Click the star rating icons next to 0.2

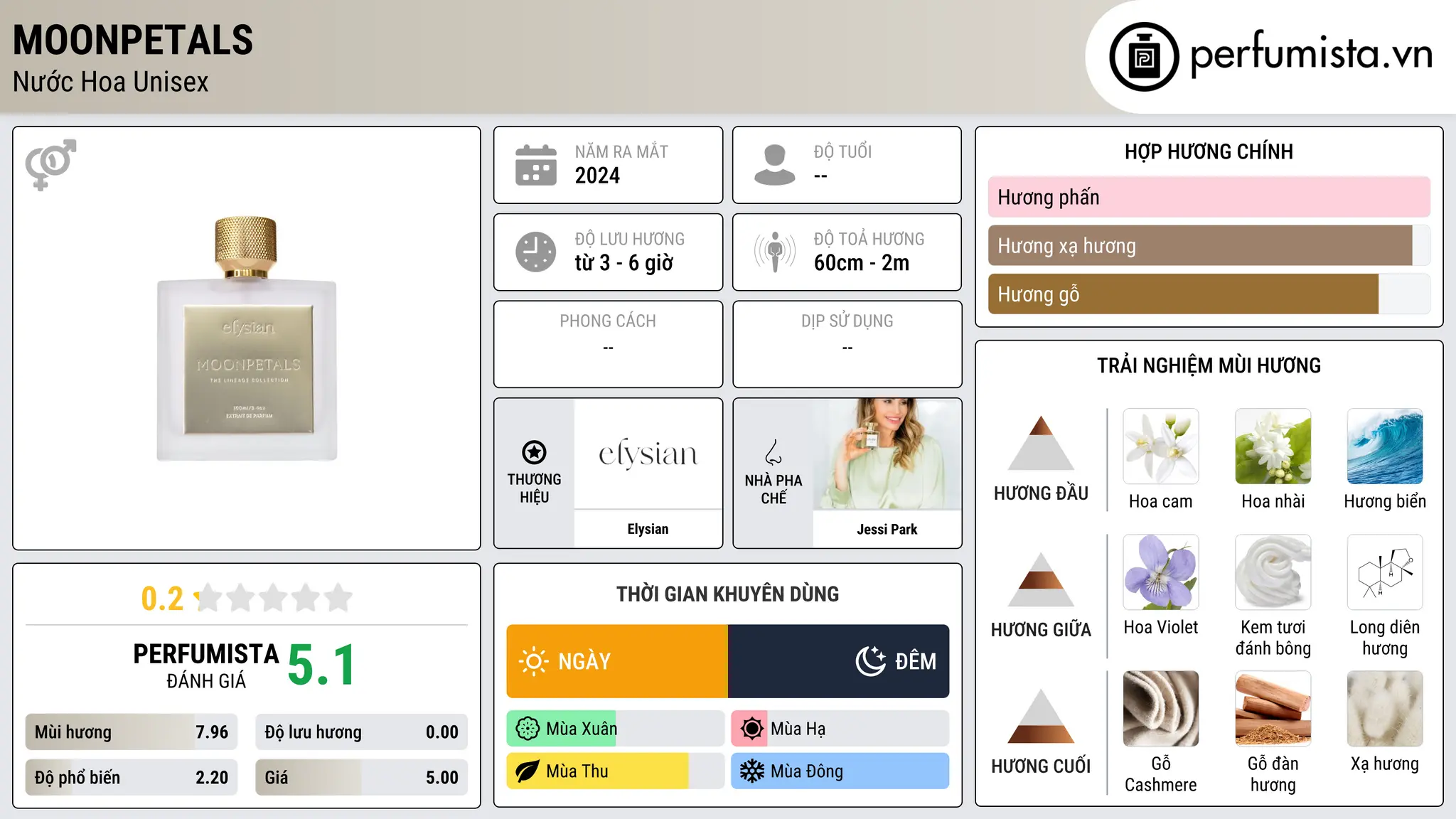(x=274, y=598)
